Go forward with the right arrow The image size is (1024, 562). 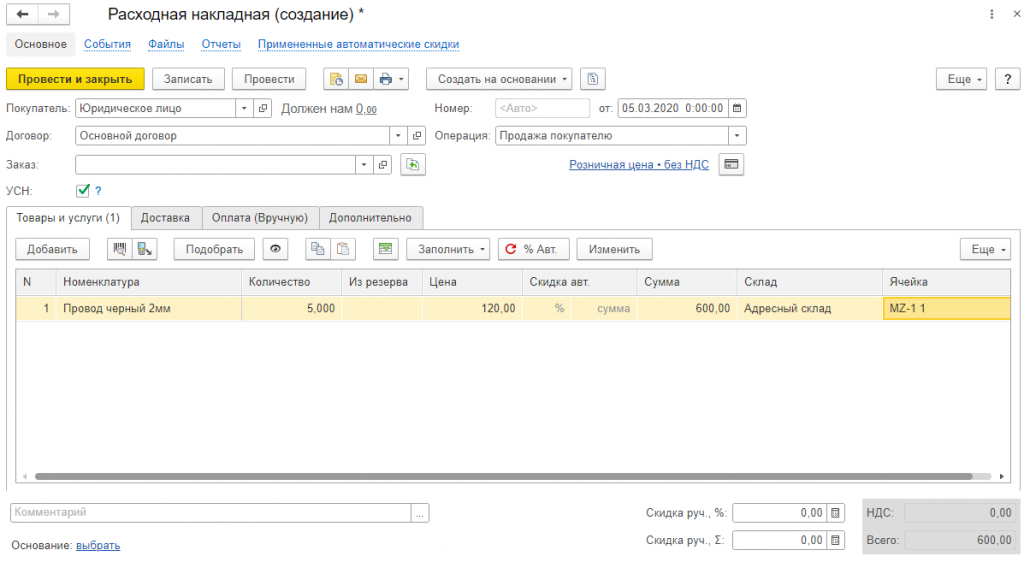click(x=54, y=14)
